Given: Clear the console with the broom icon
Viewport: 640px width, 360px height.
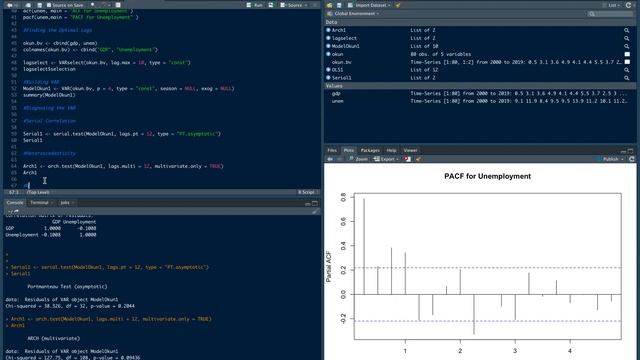Looking at the screenshot, I should (x=315, y=211).
